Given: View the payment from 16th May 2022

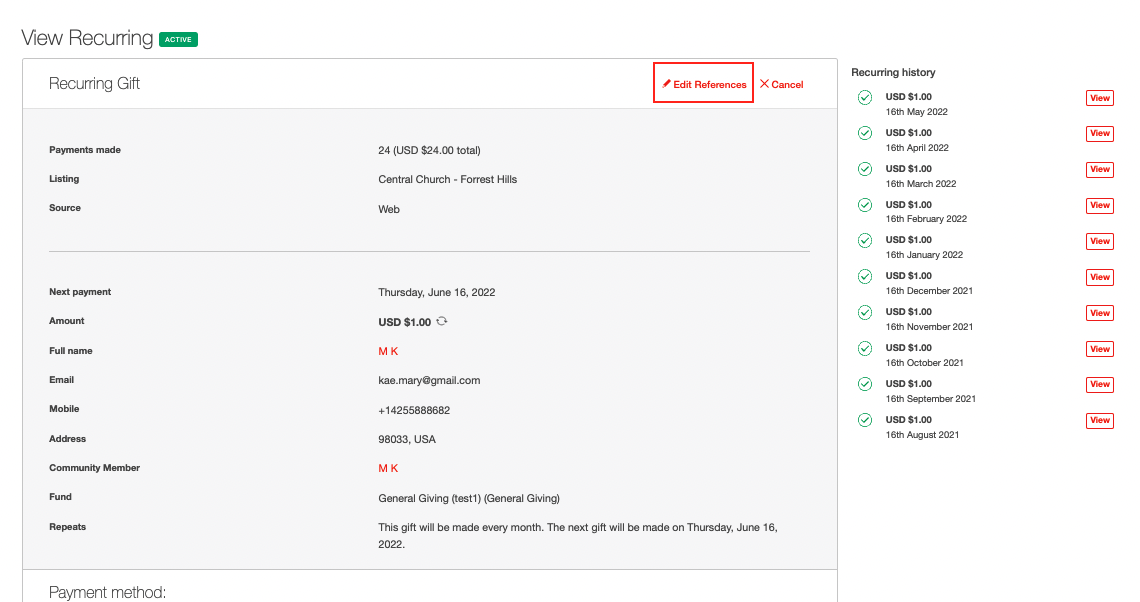Looking at the screenshot, I should point(1099,98).
